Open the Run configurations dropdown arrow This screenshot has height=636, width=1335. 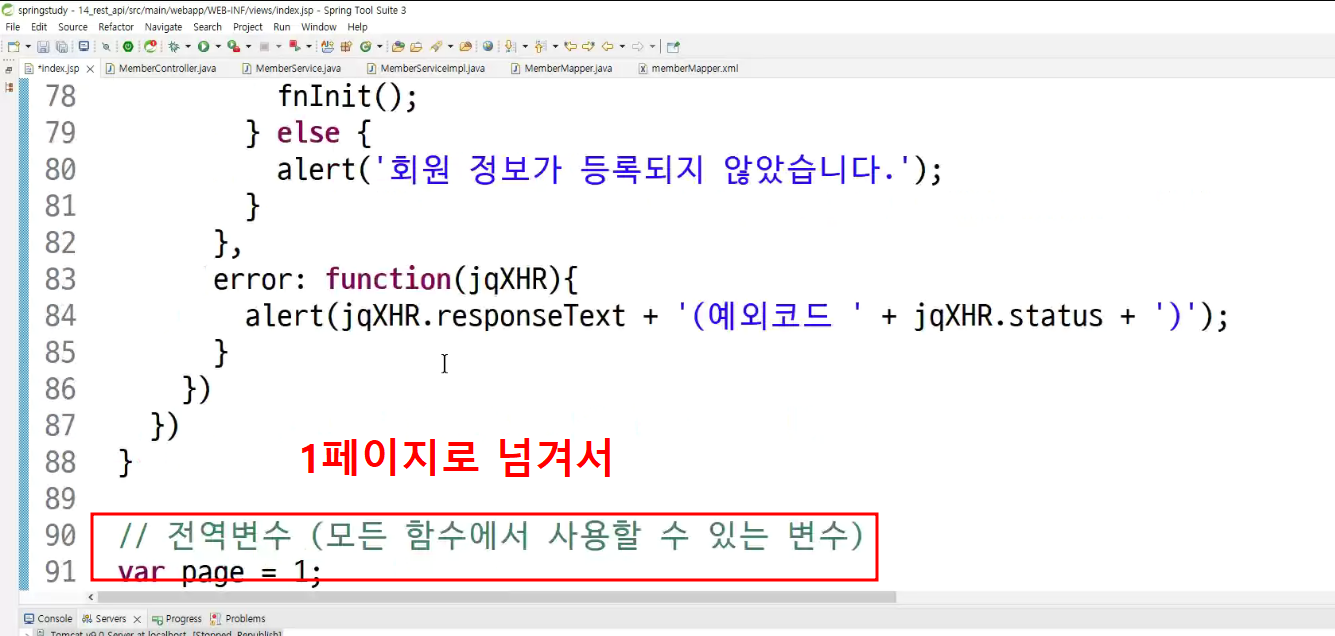point(218,46)
